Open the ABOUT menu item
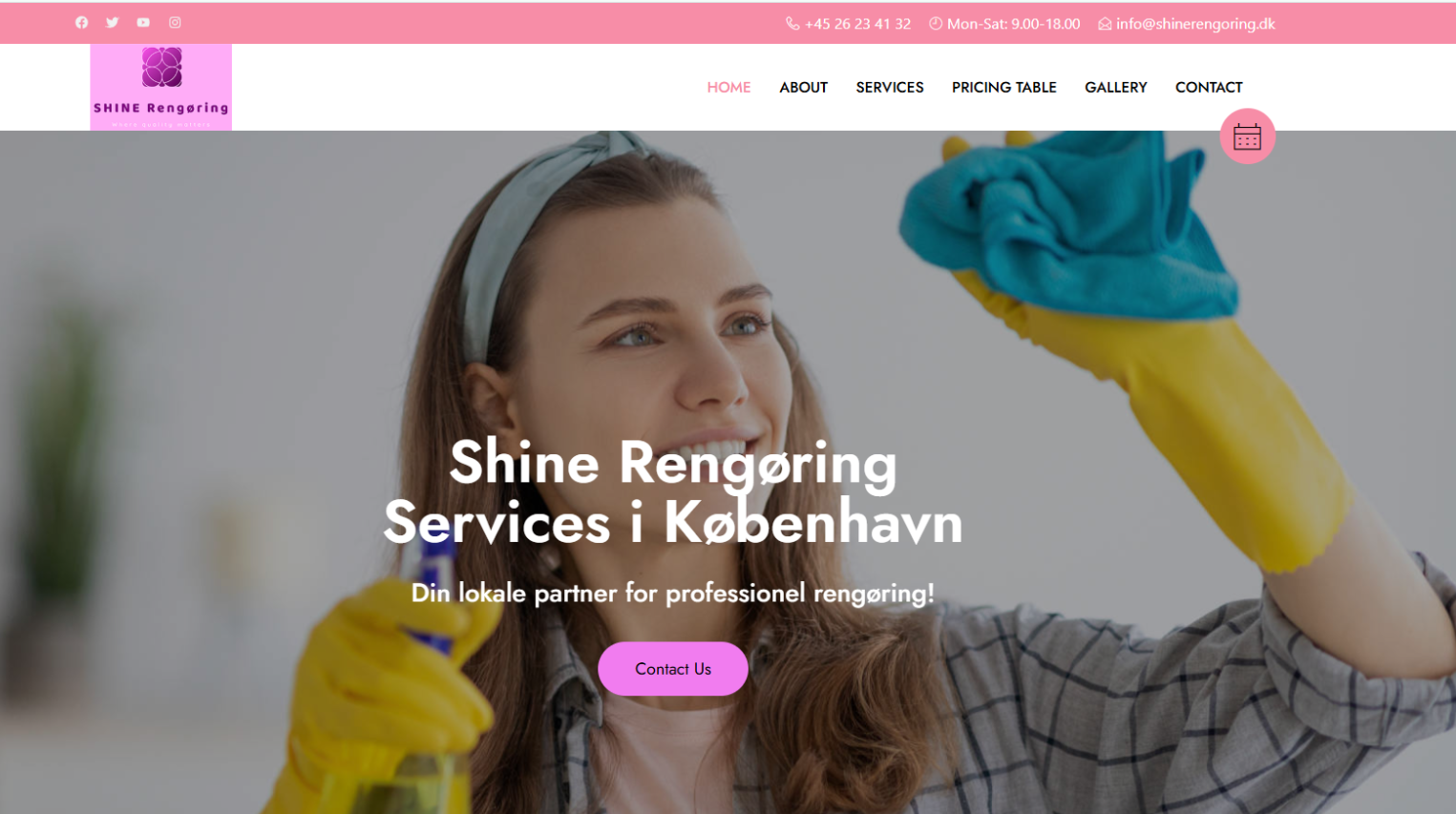Viewport: 1456px width, 814px height. pos(803,87)
